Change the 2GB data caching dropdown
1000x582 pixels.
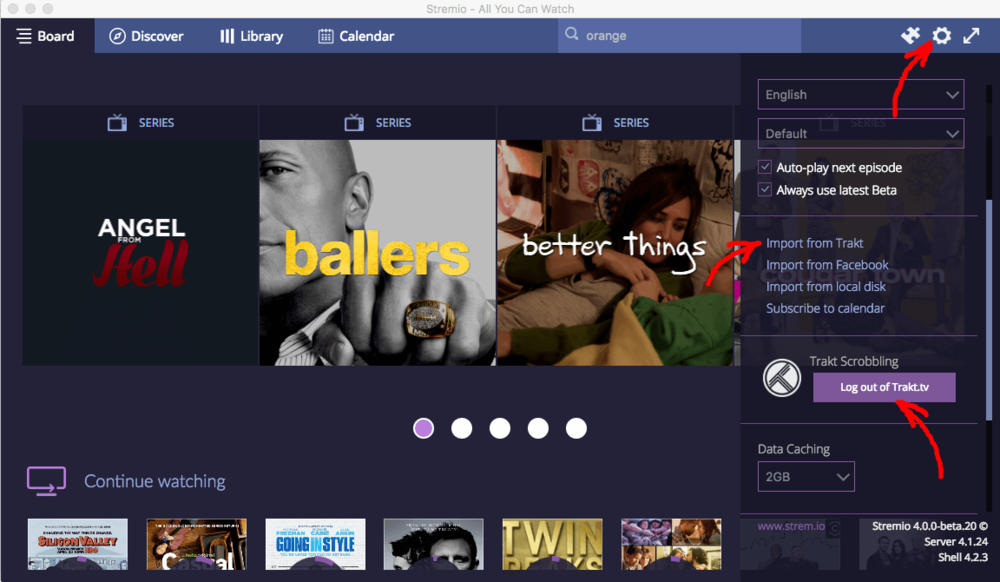pyautogui.click(x=806, y=477)
